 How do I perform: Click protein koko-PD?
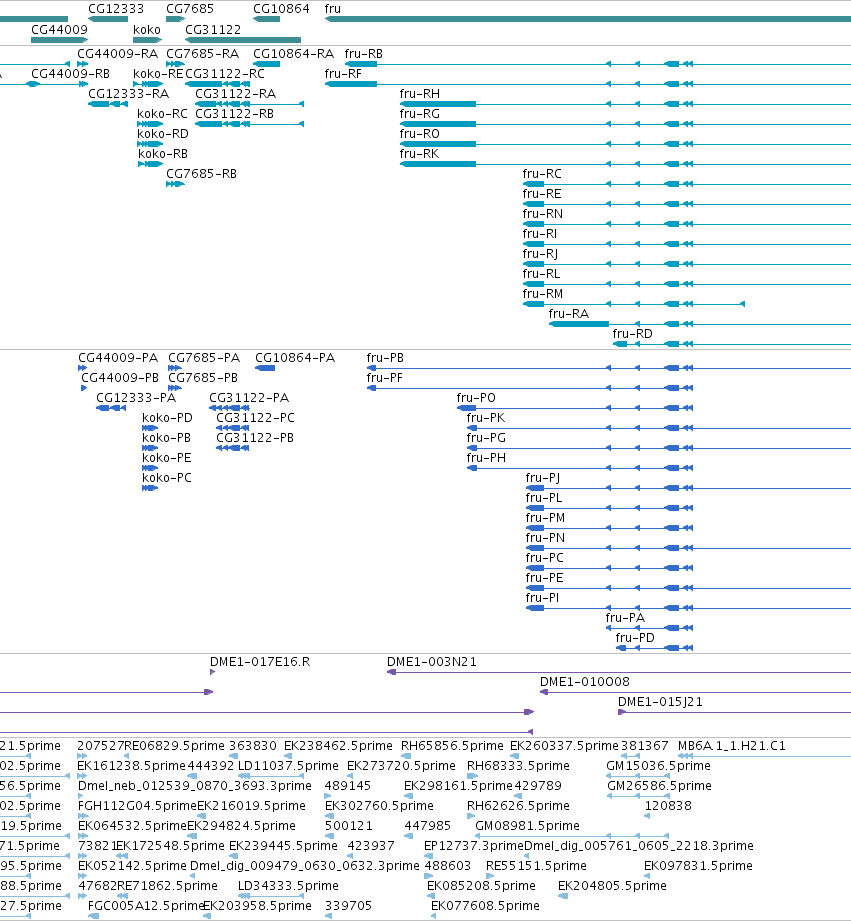click(x=167, y=418)
